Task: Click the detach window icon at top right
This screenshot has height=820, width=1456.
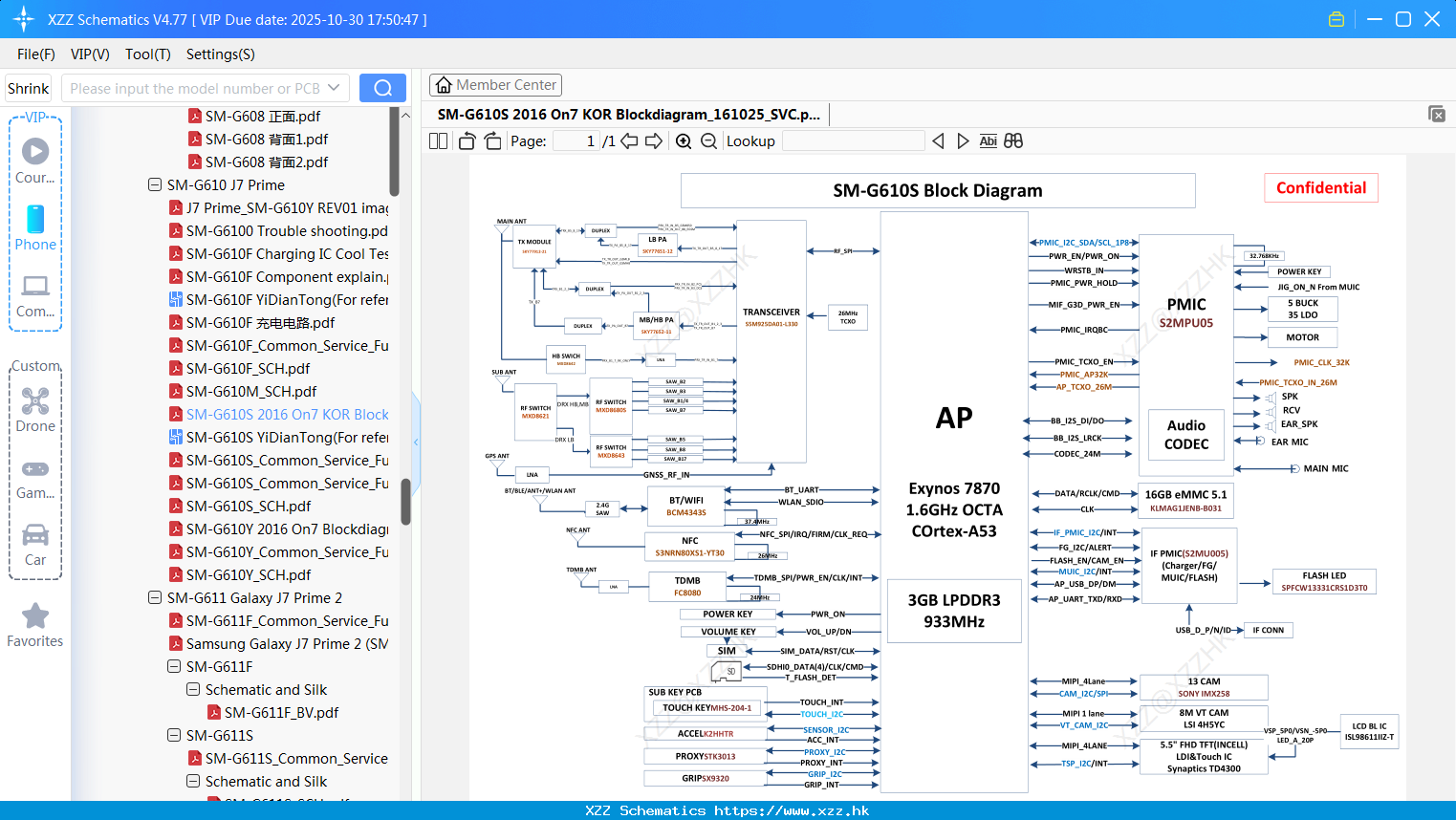Action: click(x=1437, y=114)
